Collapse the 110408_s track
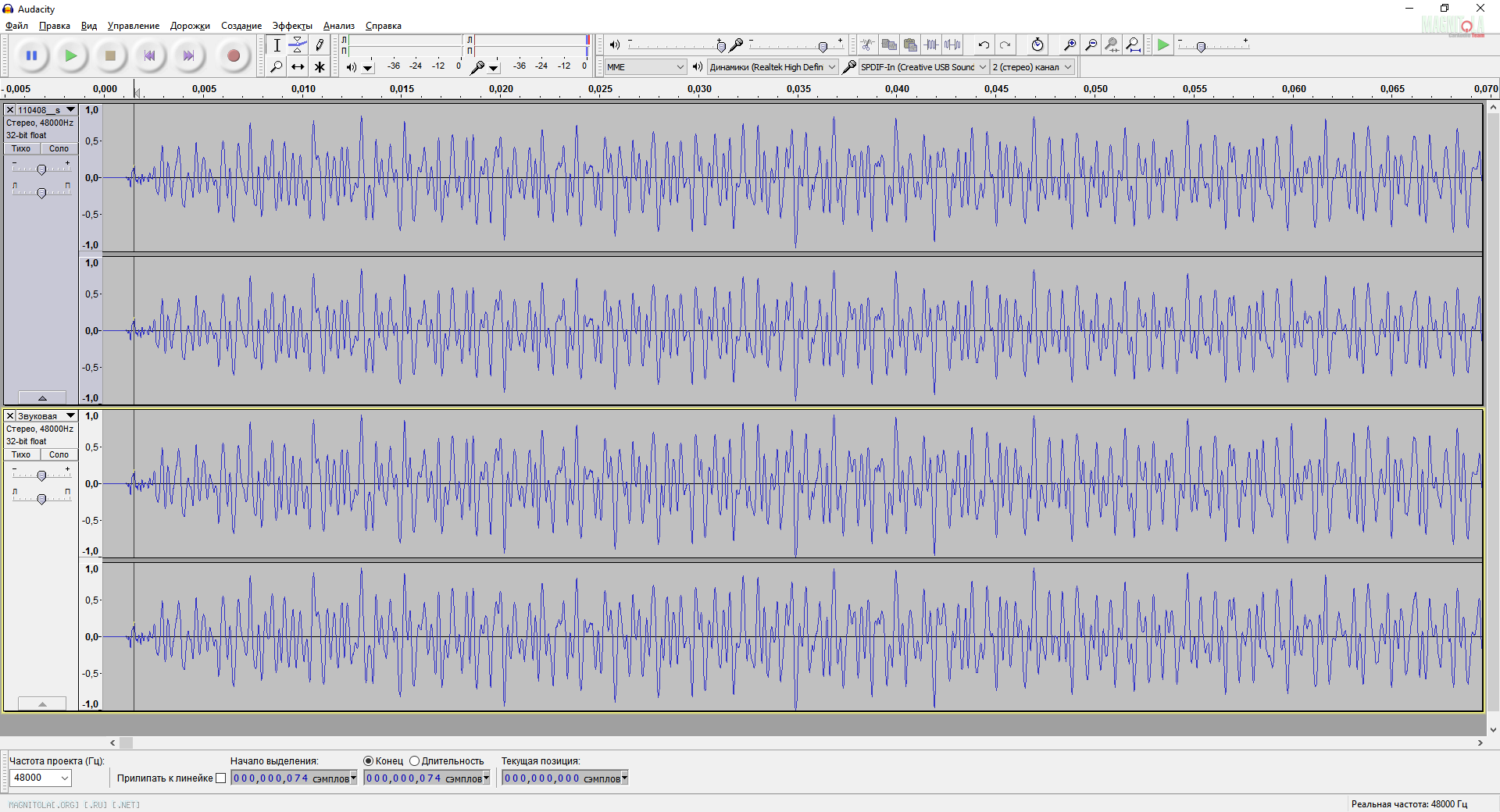Viewport: 1500px width, 812px height. (42, 397)
